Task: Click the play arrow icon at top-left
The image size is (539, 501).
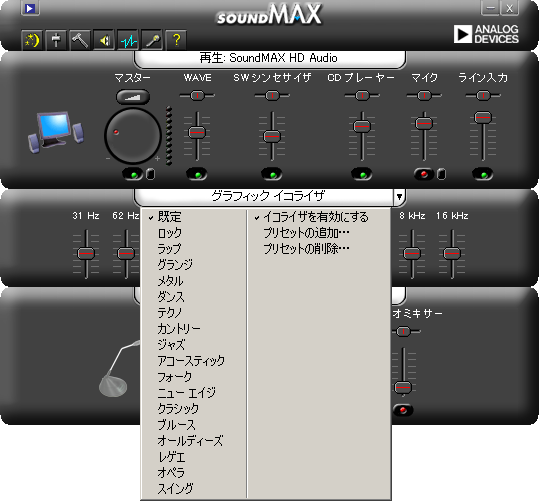Action: (x=30, y=8)
